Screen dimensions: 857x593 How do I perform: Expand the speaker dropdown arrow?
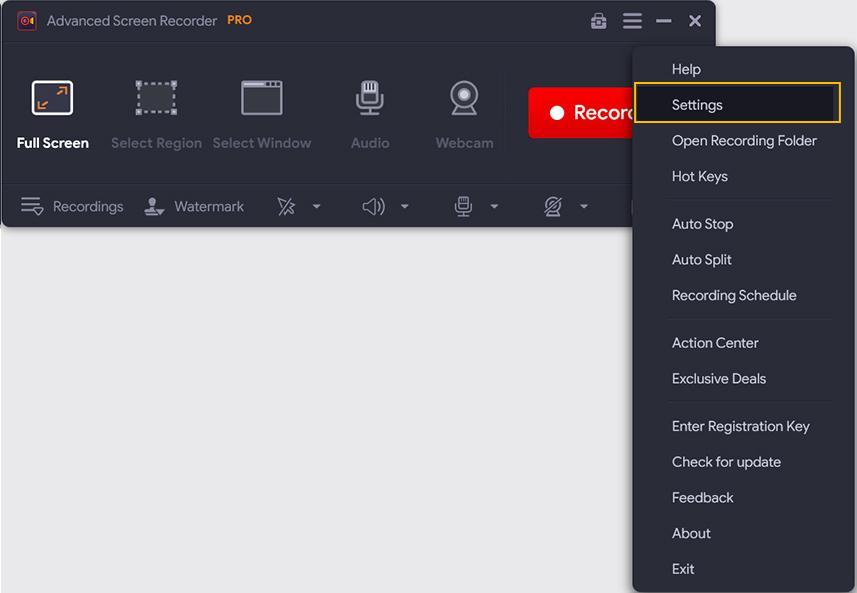(405, 207)
